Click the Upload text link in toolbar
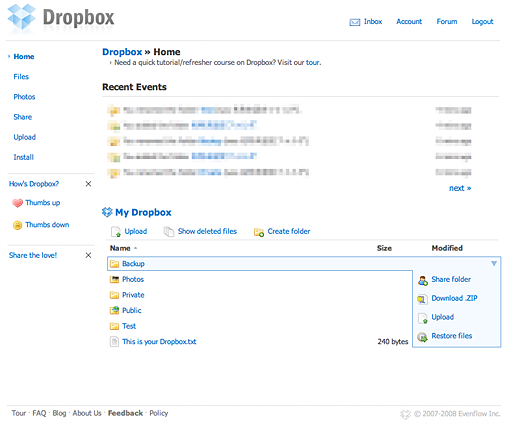The height and width of the screenshot is (426, 511). (x=136, y=231)
